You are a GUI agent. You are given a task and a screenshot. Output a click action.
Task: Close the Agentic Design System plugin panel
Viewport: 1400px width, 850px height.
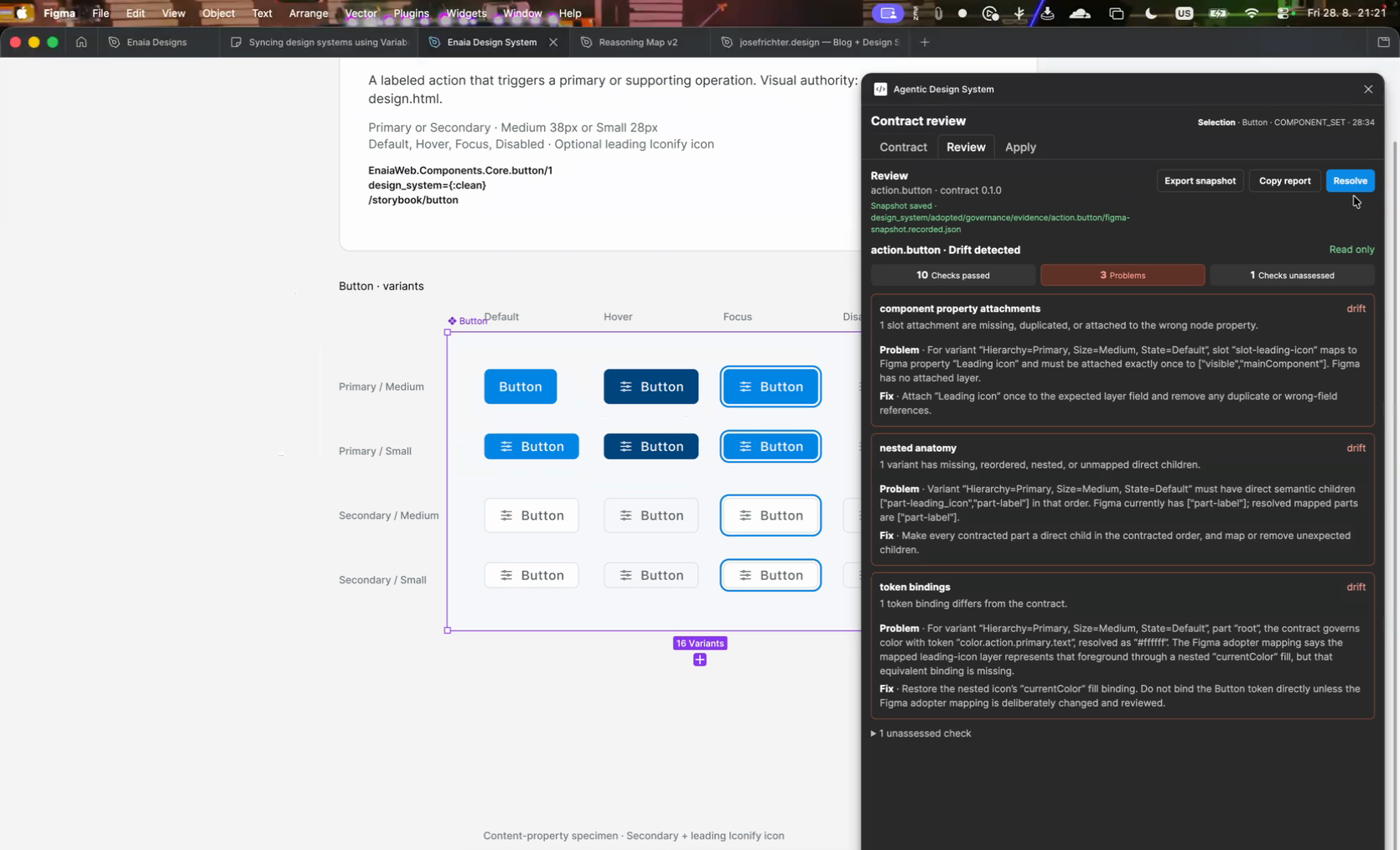[1368, 89]
